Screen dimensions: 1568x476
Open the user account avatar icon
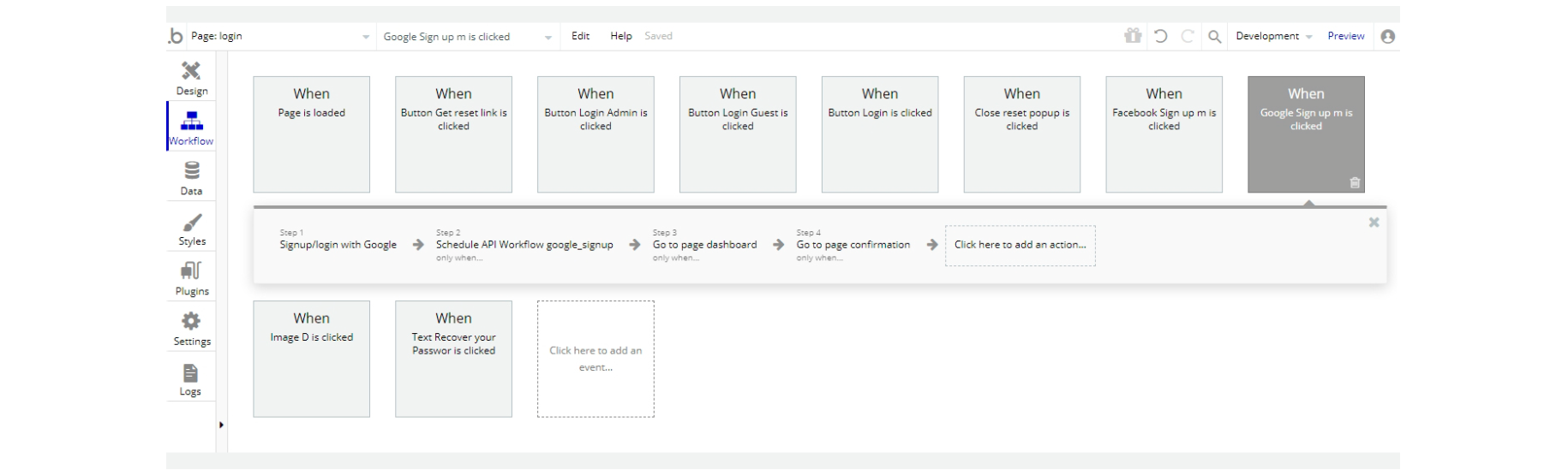tap(1388, 36)
